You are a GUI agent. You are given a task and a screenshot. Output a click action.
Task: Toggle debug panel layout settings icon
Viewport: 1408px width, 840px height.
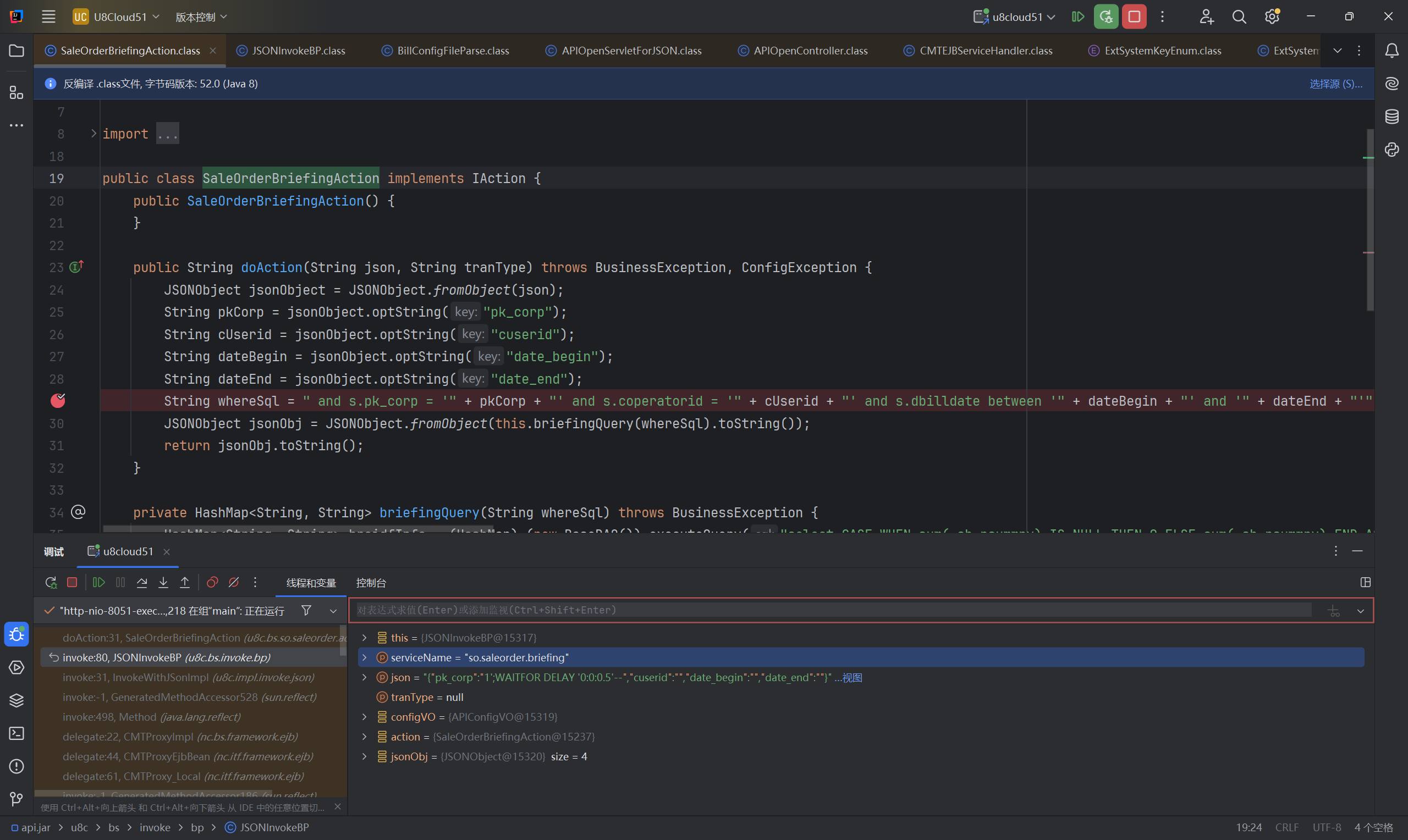click(x=1365, y=583)
